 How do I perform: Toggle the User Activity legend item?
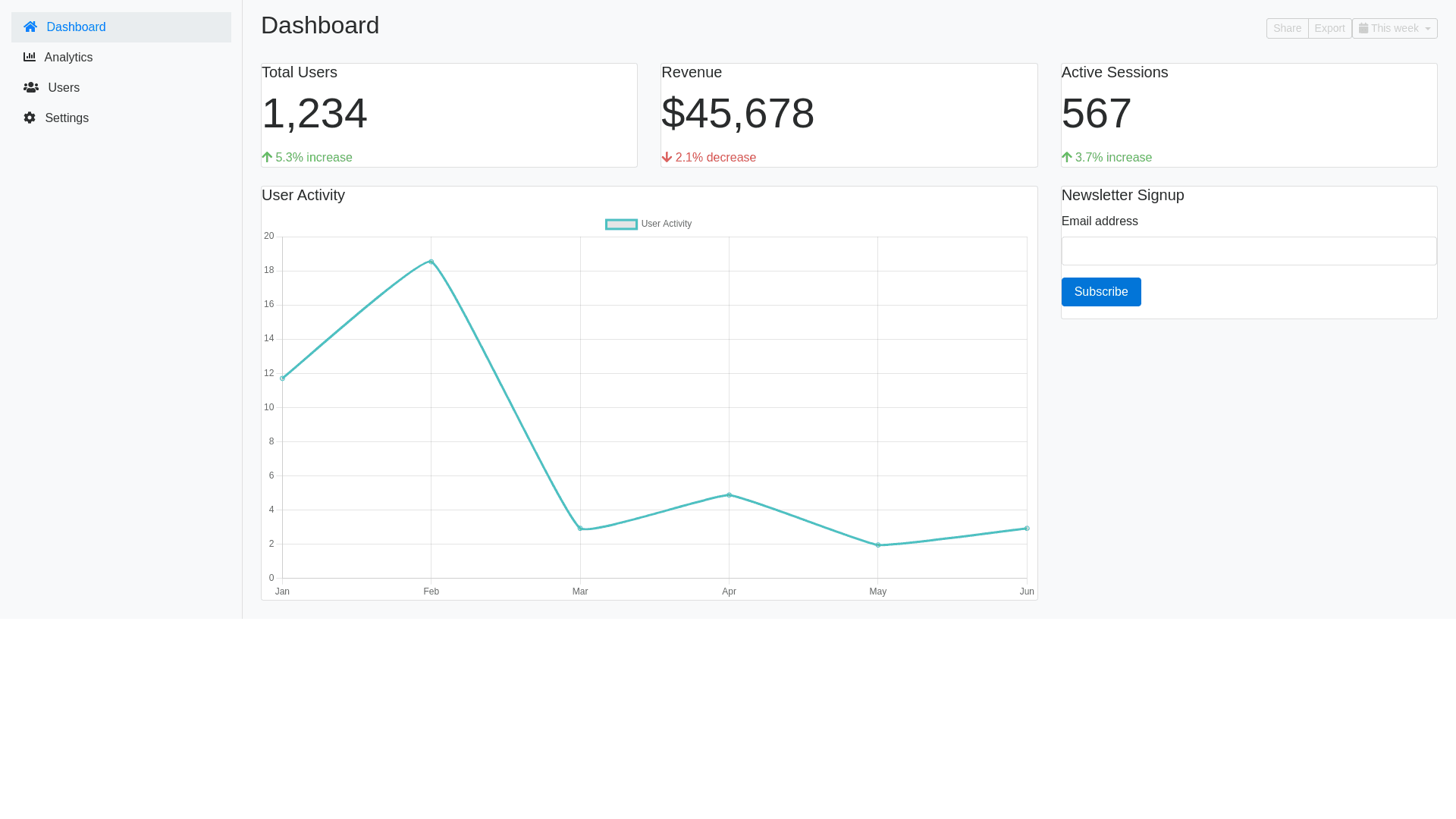click(666, 224)
